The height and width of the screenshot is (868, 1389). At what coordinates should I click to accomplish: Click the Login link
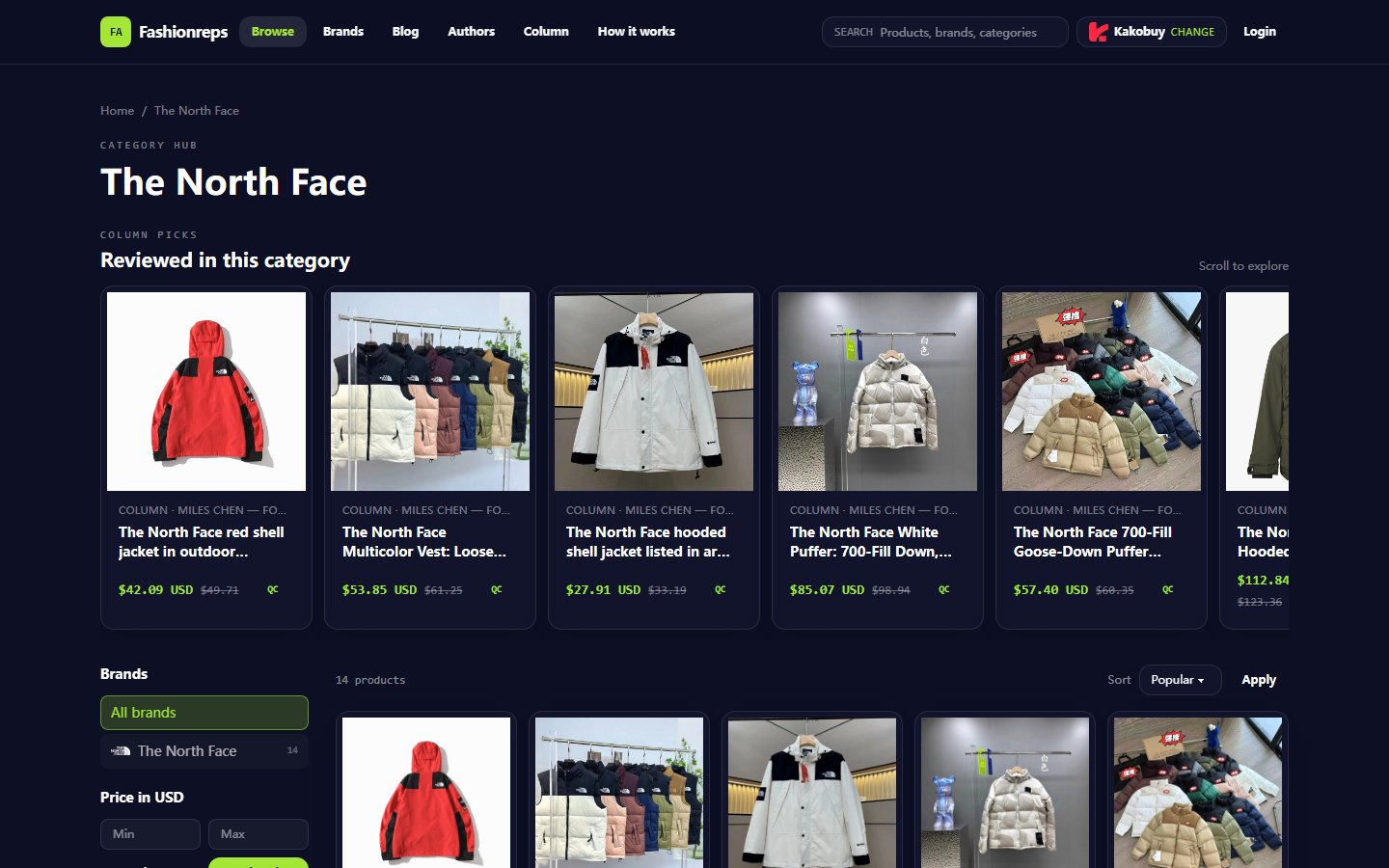coord(1260,32)
